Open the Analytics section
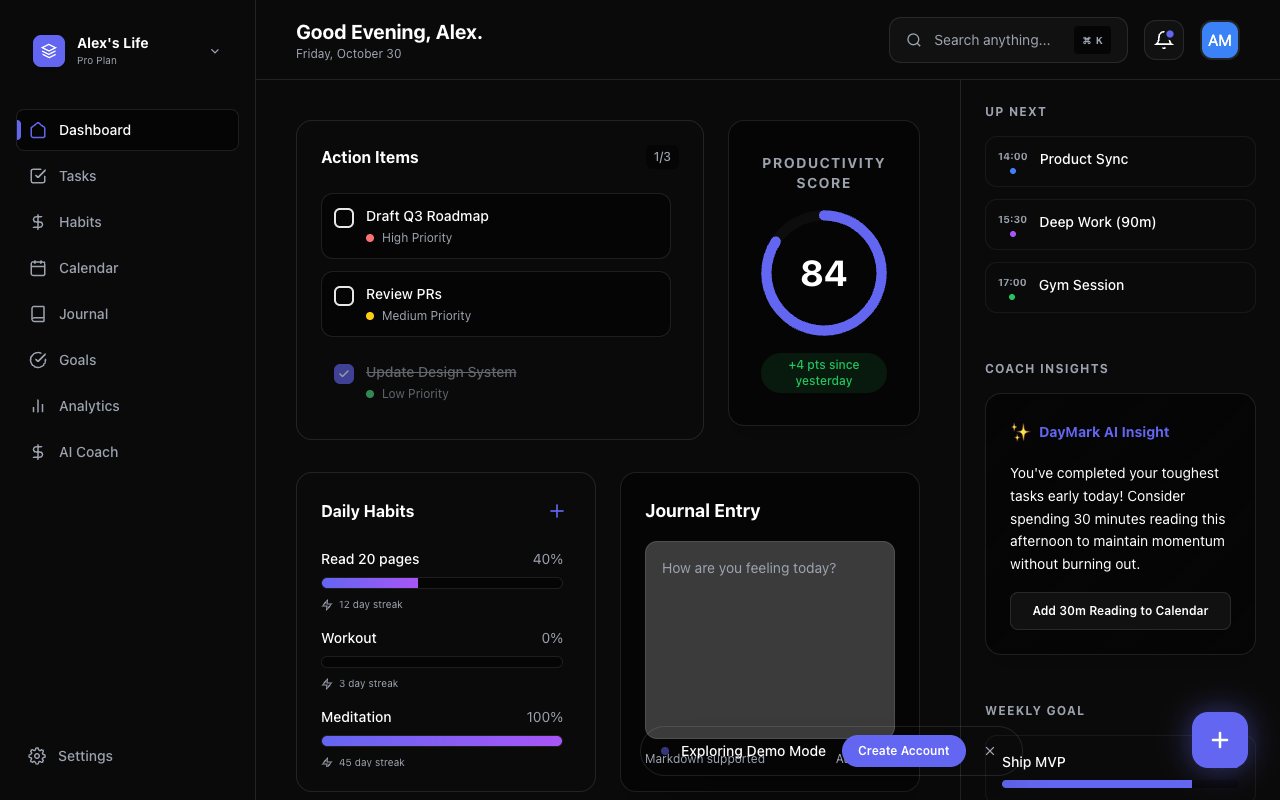The width and height of the screenshot is (1280, 800). tap(128, 406)
